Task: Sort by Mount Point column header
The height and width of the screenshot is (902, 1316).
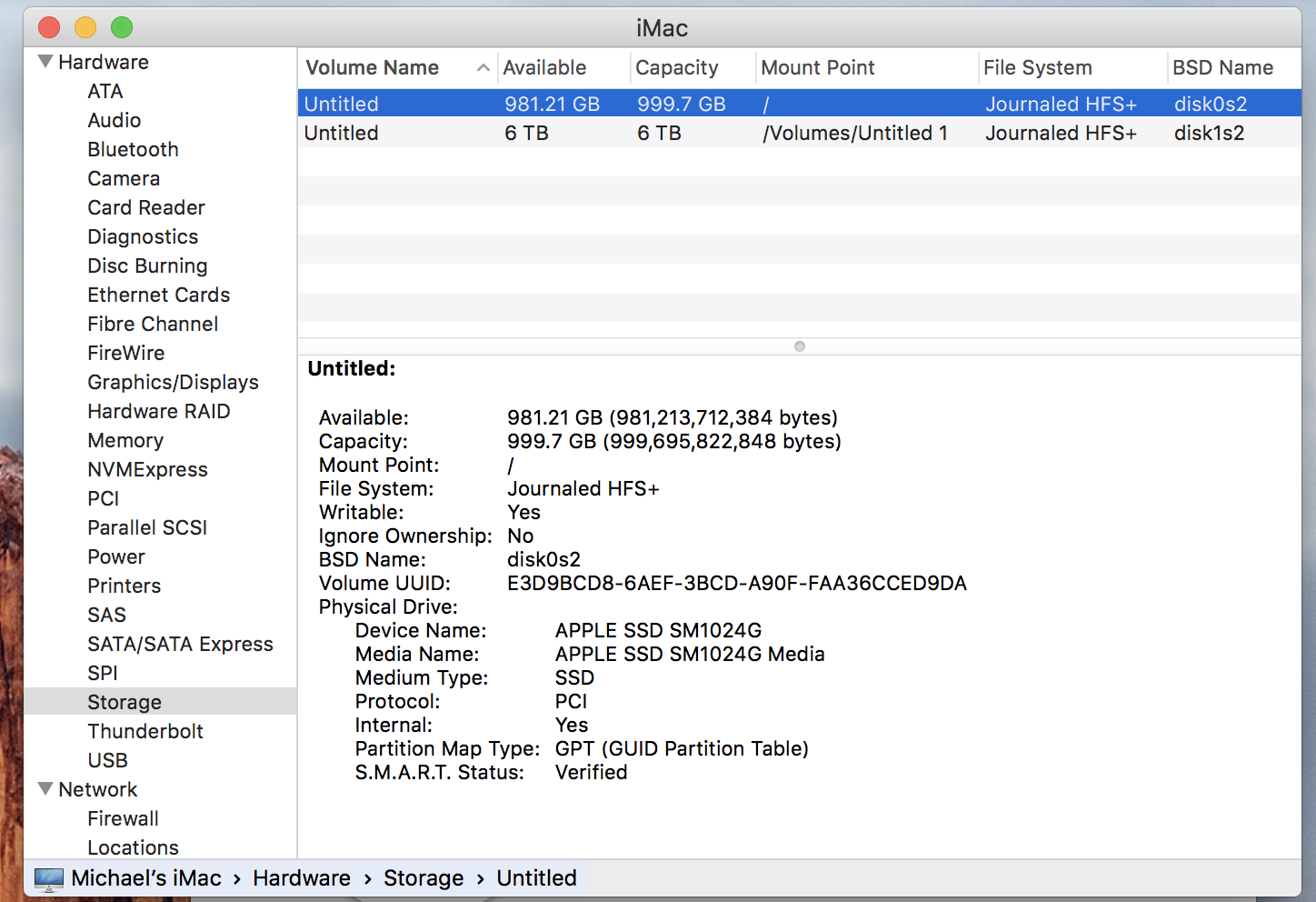Action: (x=818, y=67)
